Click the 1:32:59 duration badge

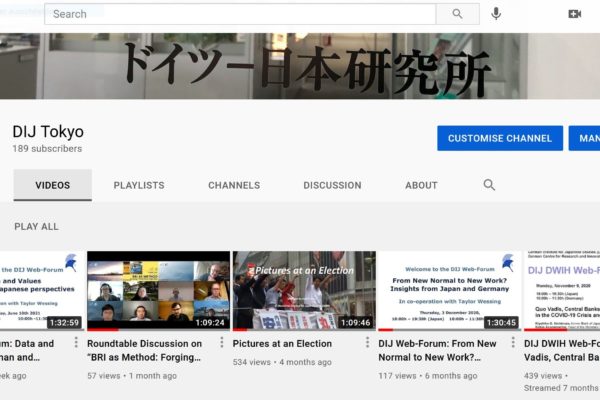[x=64, y=323]
